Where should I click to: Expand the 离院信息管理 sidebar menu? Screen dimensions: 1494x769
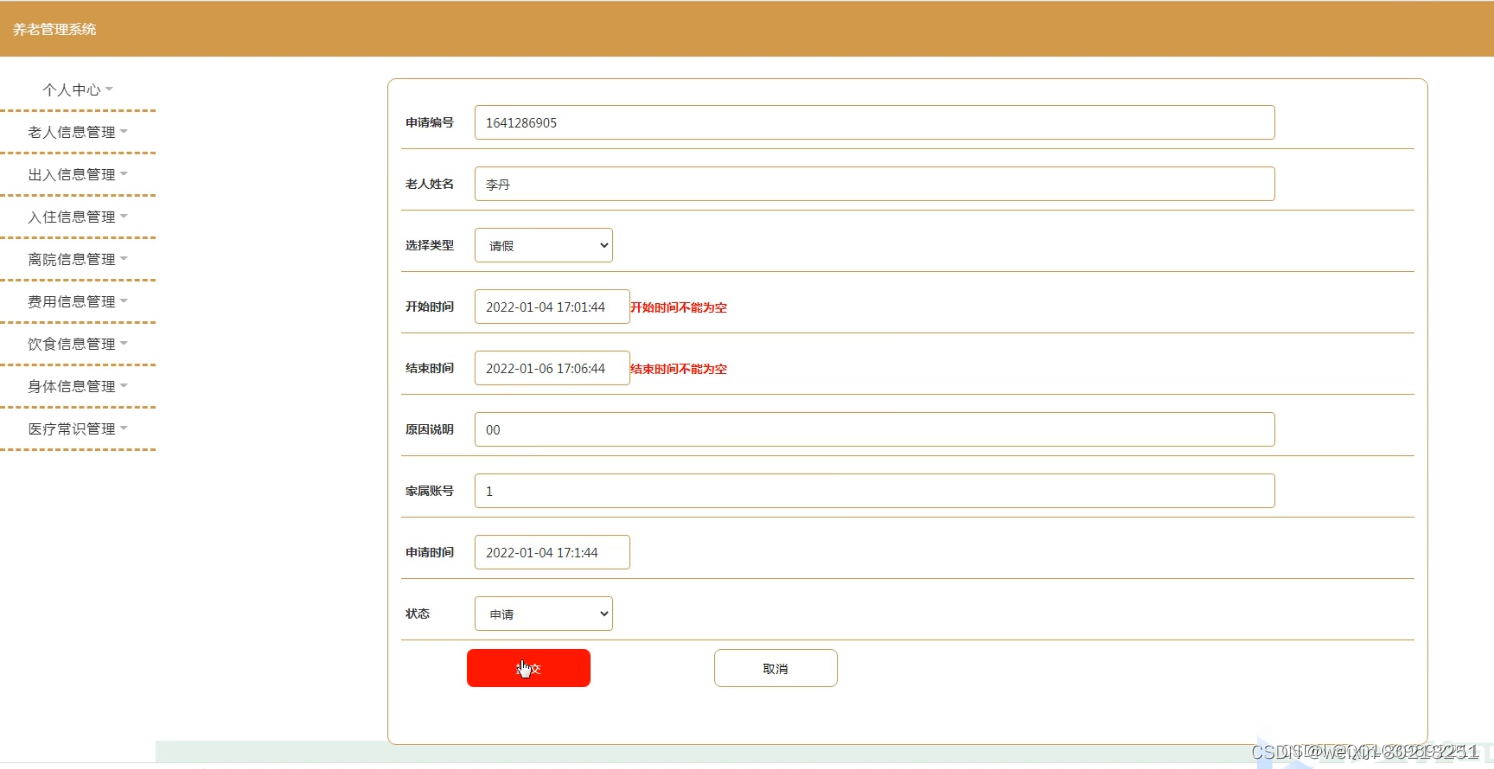[x=78, y=258]
